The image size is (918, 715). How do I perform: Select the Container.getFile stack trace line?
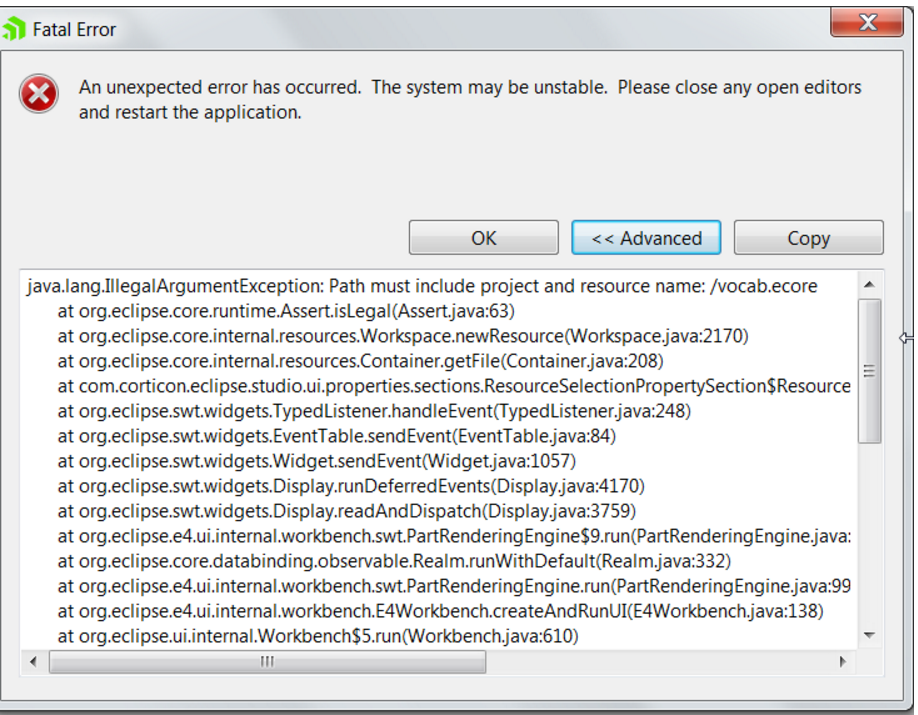coord(360,361)
